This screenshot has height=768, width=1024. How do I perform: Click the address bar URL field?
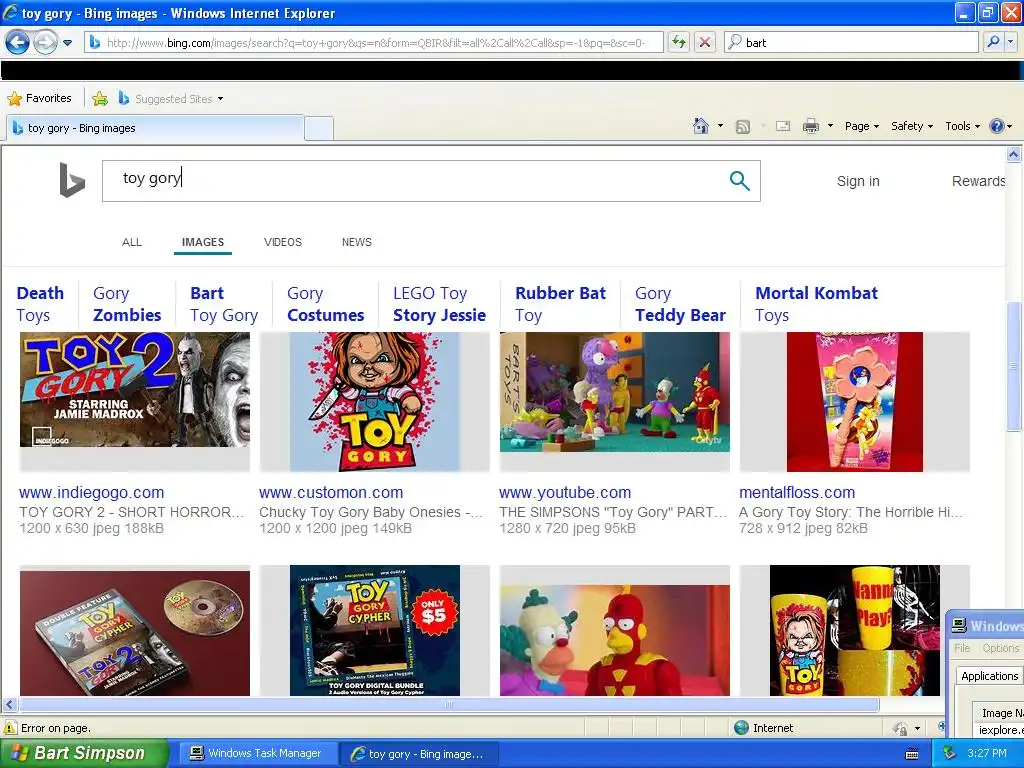click(374, 42)
